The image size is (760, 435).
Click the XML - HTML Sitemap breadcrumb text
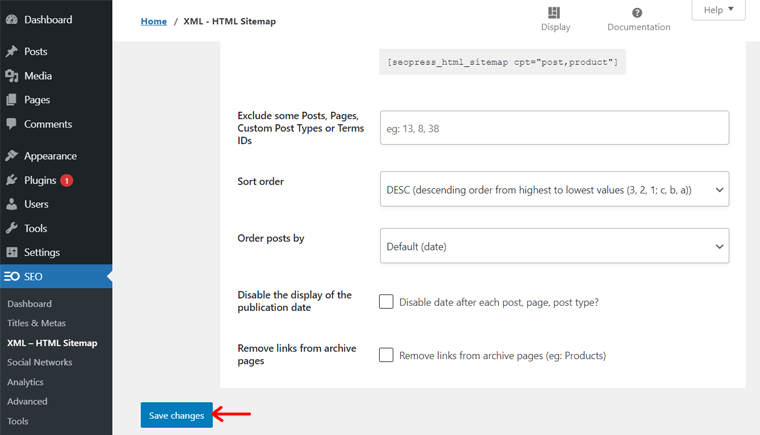[229, 21]
